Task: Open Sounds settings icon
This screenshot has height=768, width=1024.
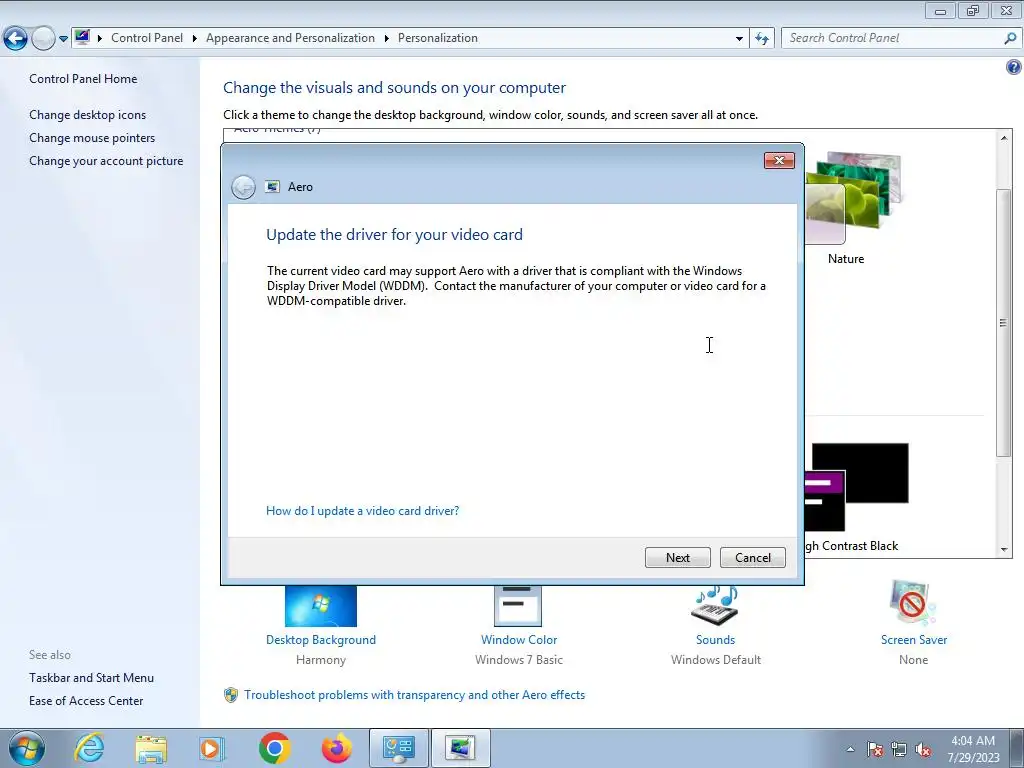Action: point(714,606)
